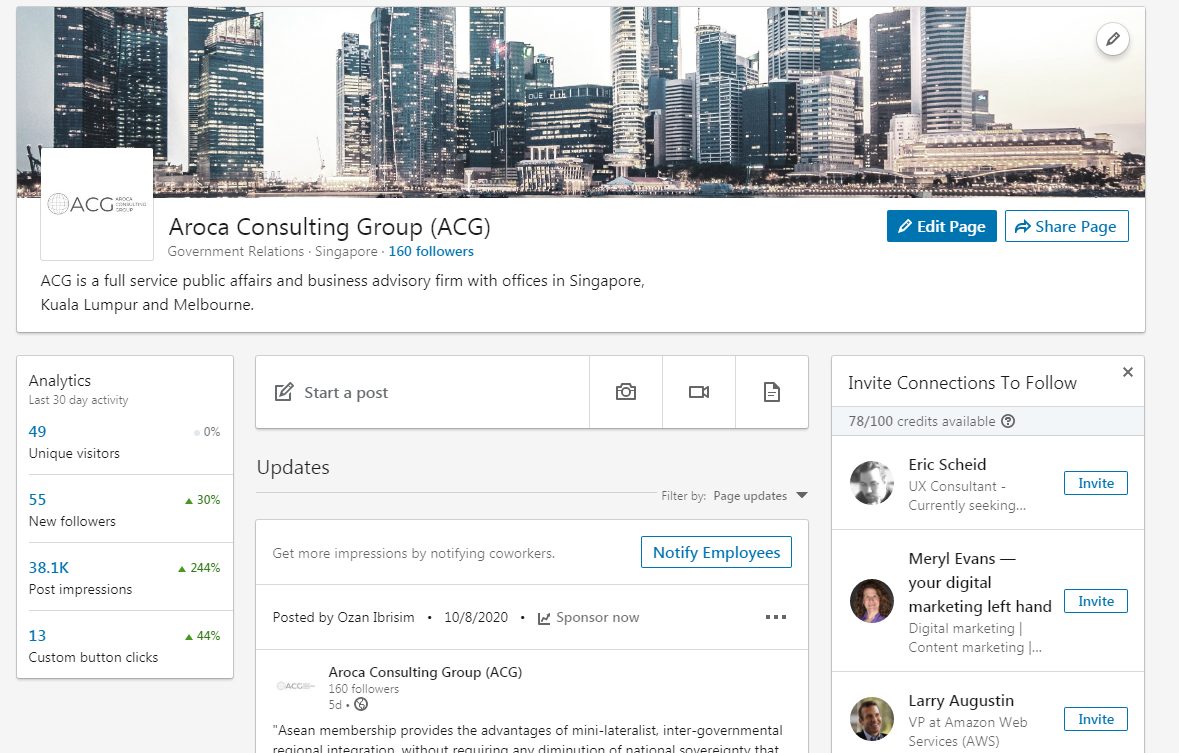The height and width of the screenshot is (753, 1179).
Task: Open the 160 followers link
Action: coord(431,251)
